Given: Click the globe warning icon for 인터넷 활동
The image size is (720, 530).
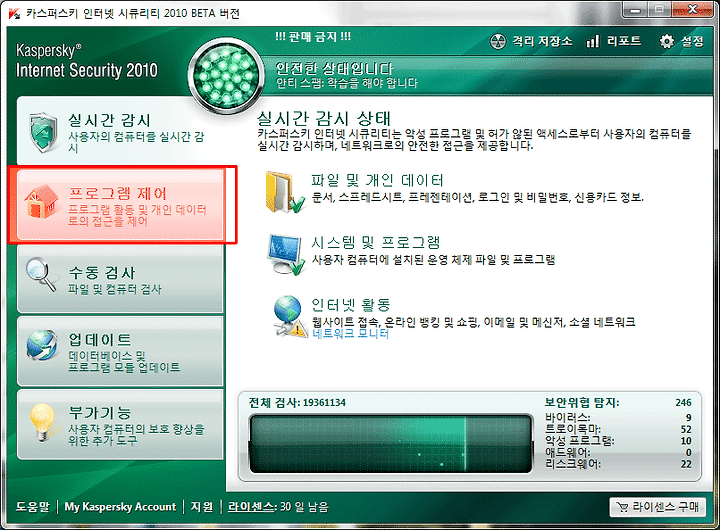Looking at the screenshot, I should pyautogui.click(x=290, y=317).
